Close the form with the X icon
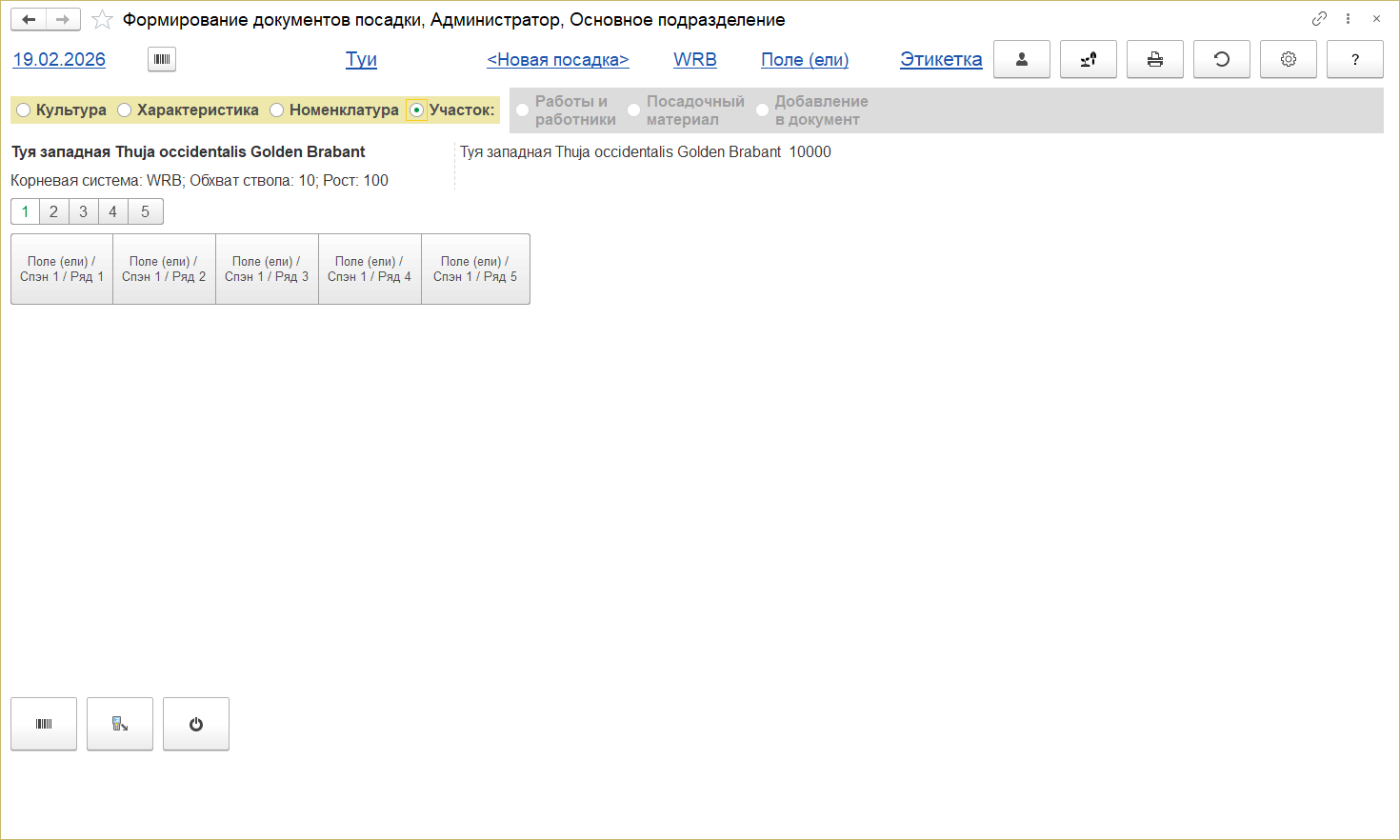 pos(1376,18)
